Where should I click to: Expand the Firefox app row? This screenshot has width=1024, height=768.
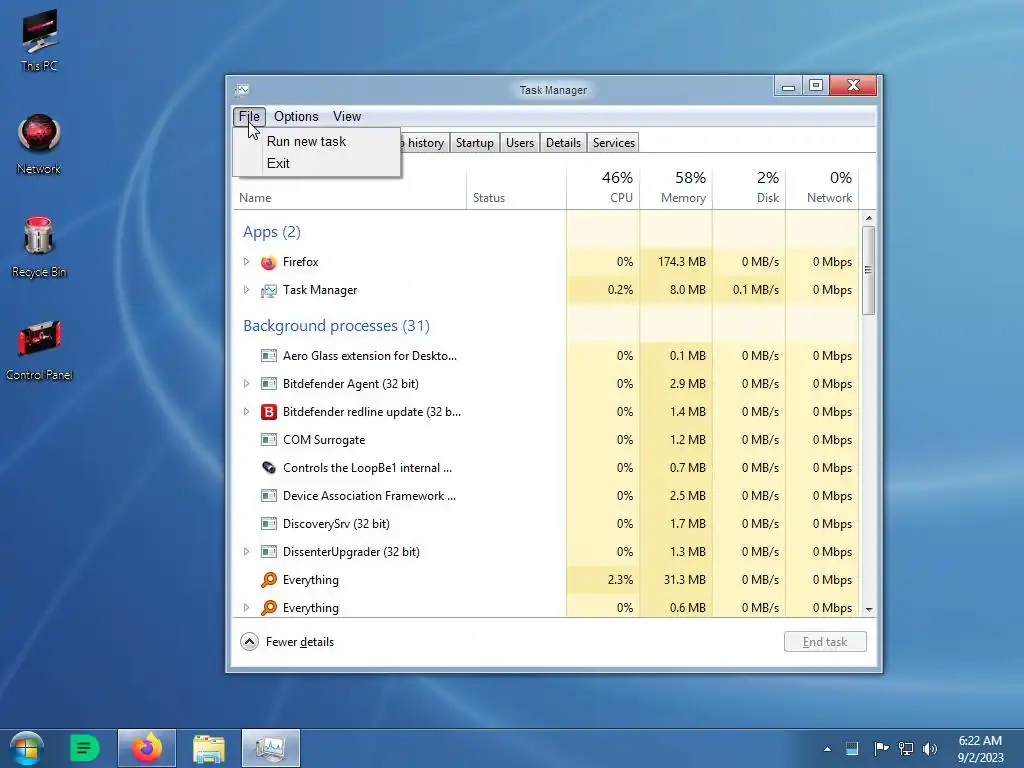246,262
